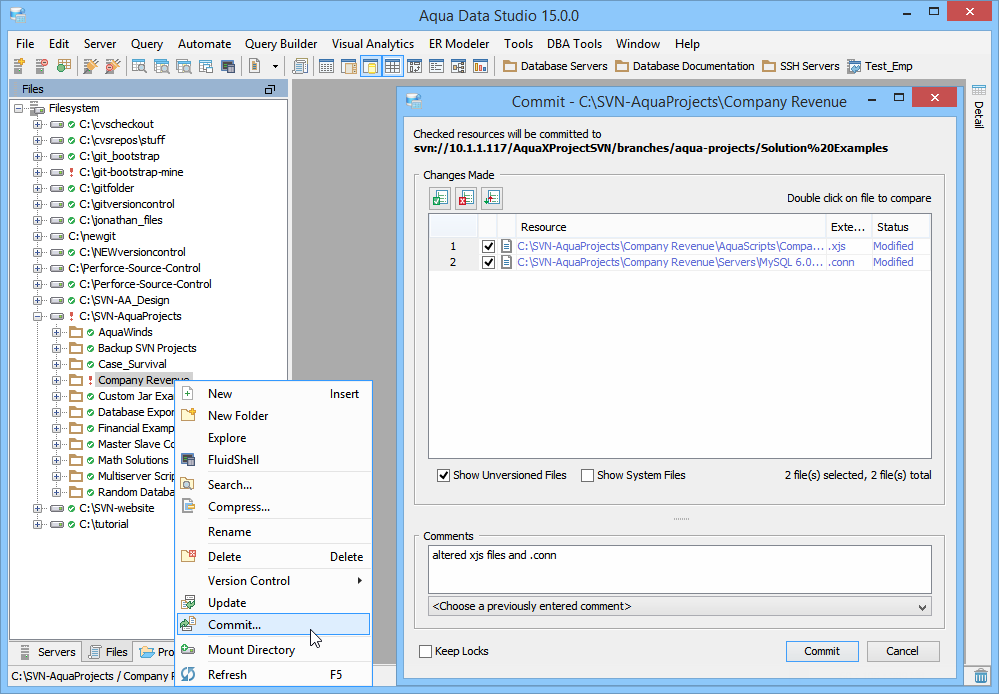999x694 pixels.
Task: Click the Status column header
Action: pos(901,227)
